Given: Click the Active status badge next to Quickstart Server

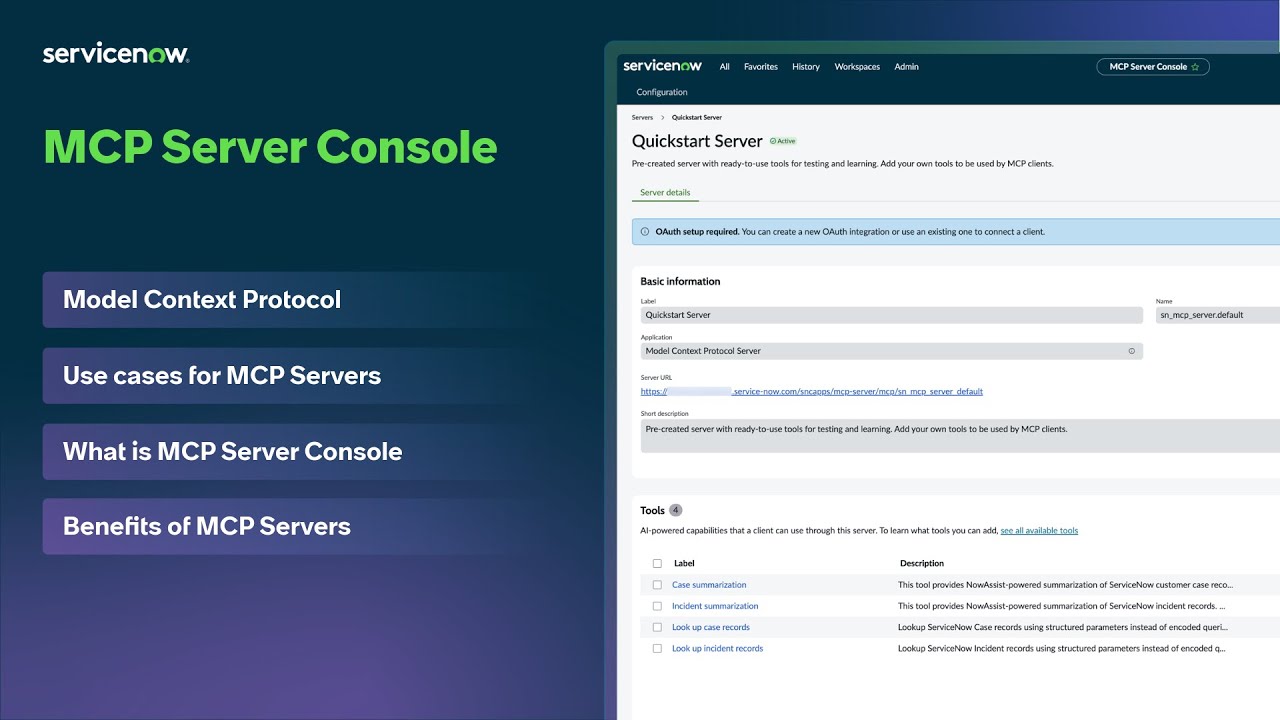Looking at the screenshot, I should (x=782, y=140).
